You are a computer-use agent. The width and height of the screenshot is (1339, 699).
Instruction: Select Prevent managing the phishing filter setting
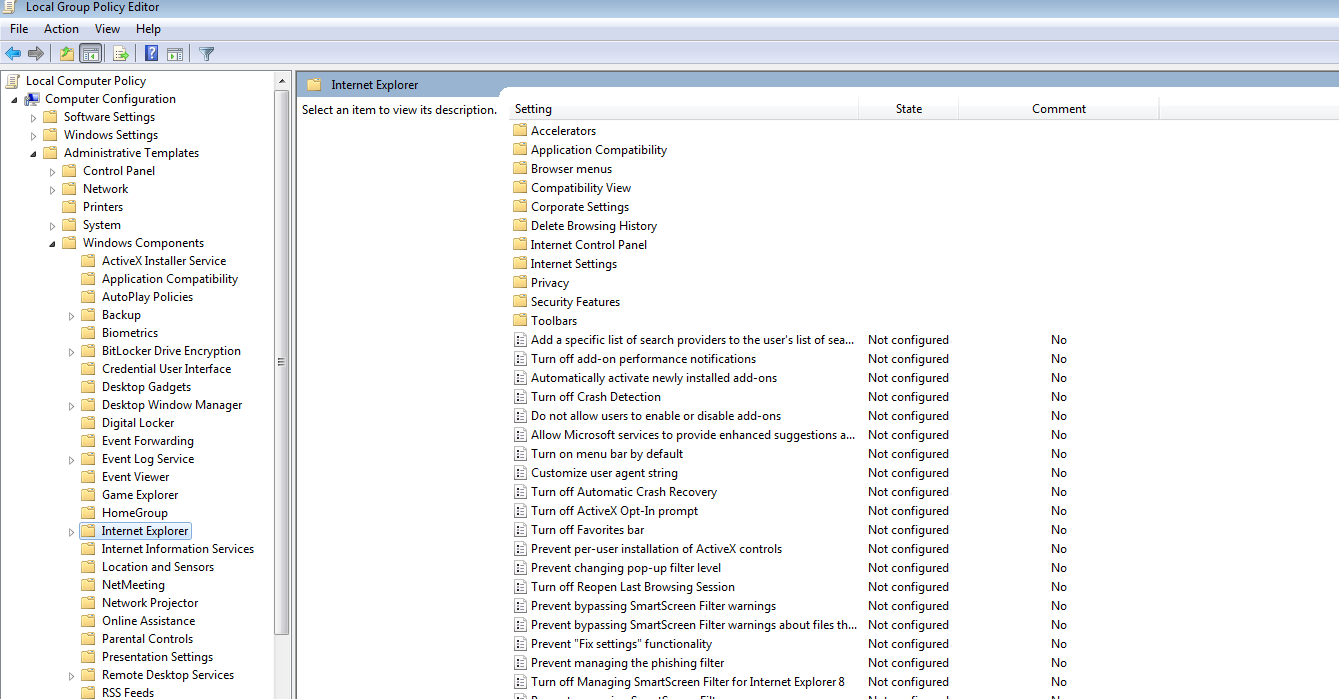pos(628,663)
